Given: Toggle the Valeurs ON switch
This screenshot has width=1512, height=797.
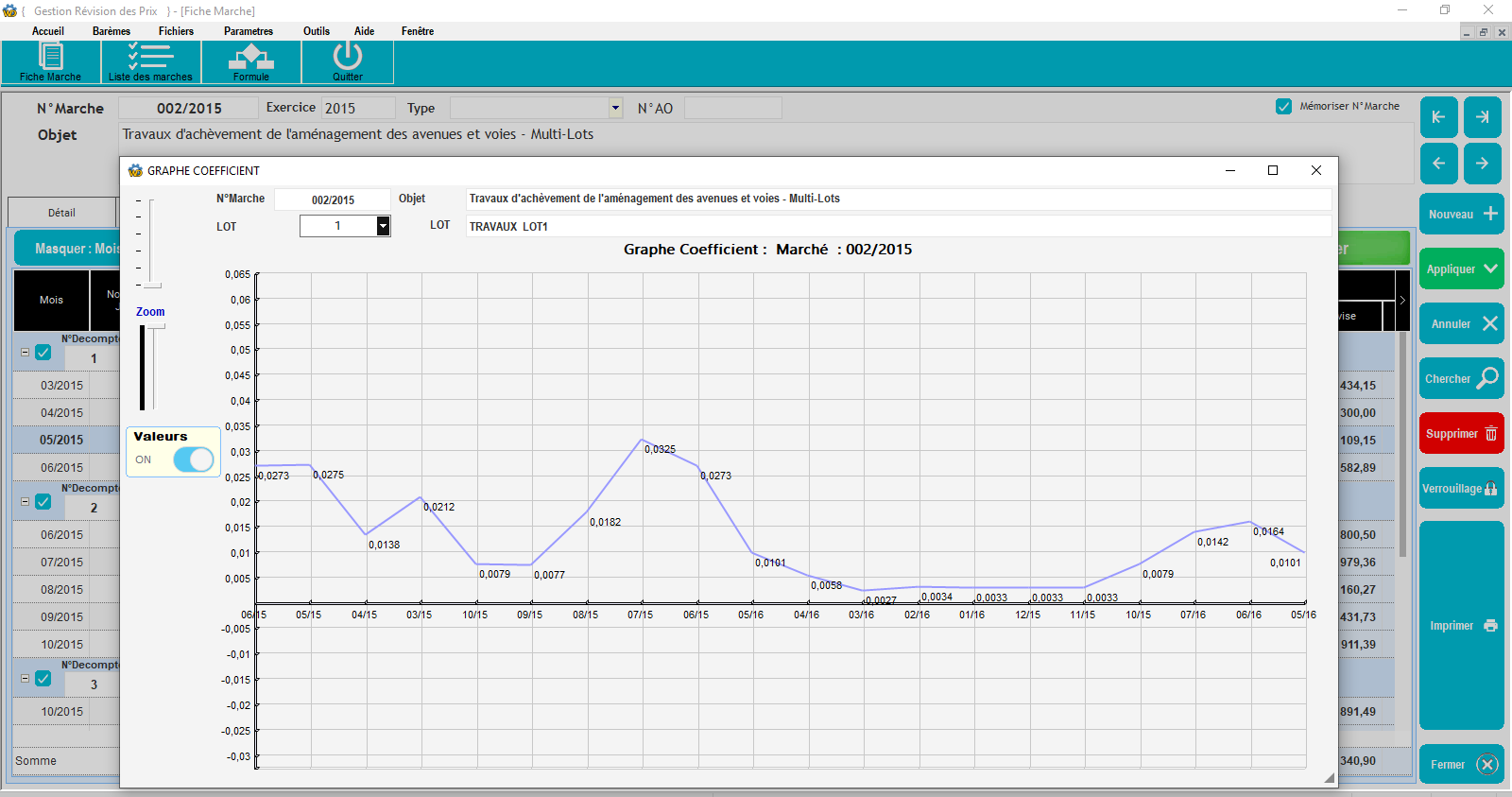Looking at the screenshot, I should point(194,459).
